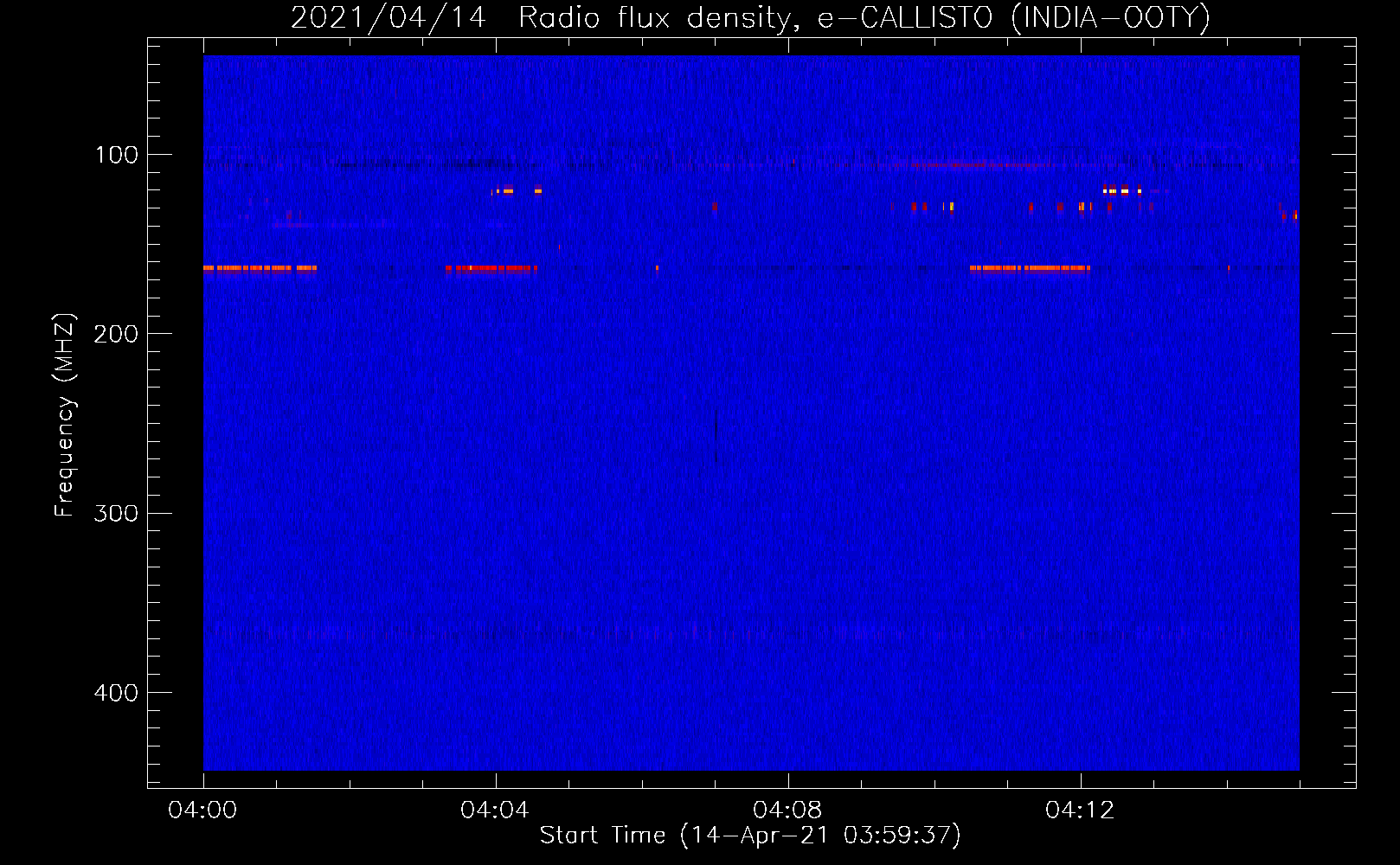
Task: Click the 400 frequency tick label
Action: (117, 692)
